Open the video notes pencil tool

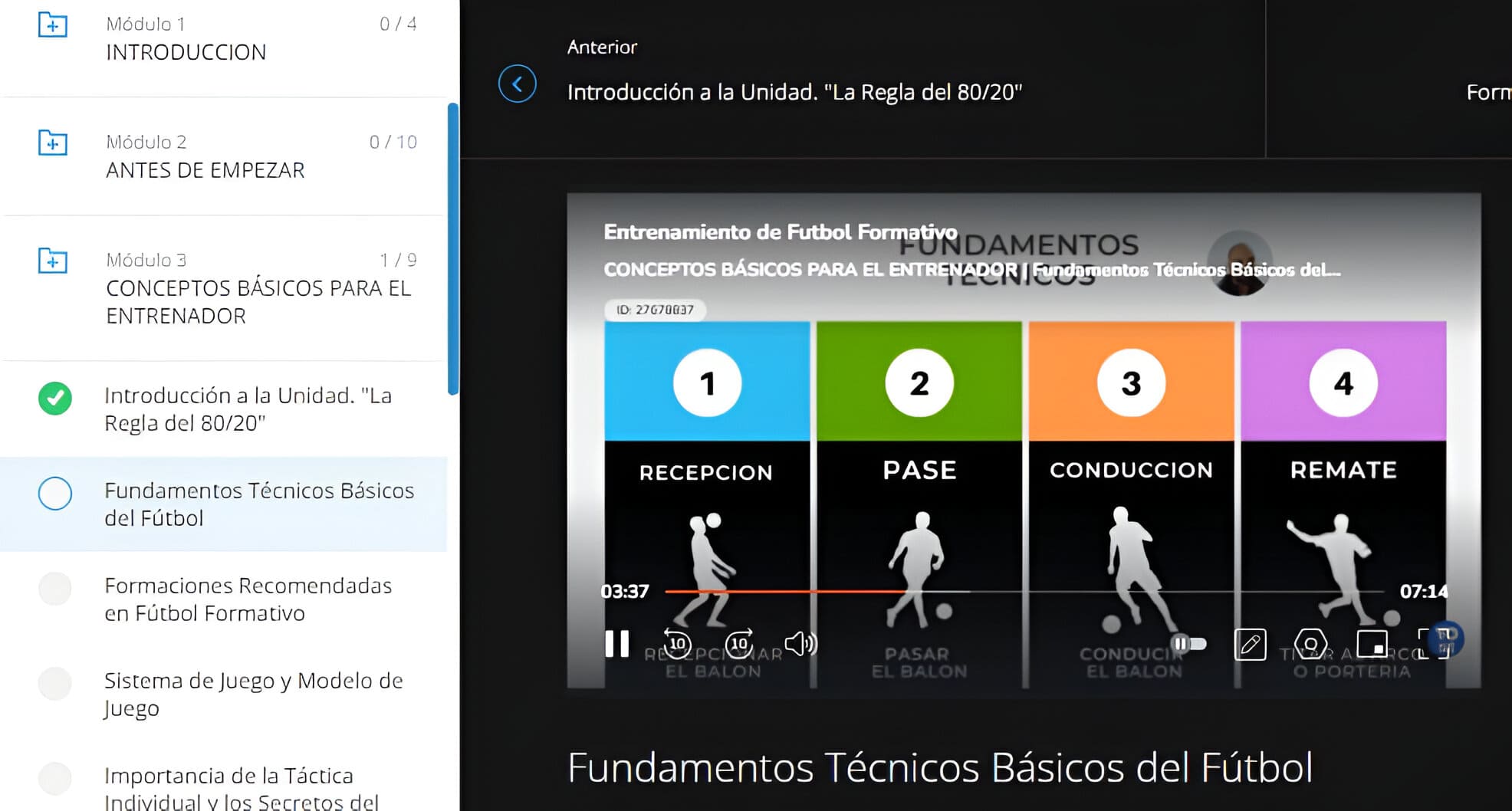[x=1250, y=645]
